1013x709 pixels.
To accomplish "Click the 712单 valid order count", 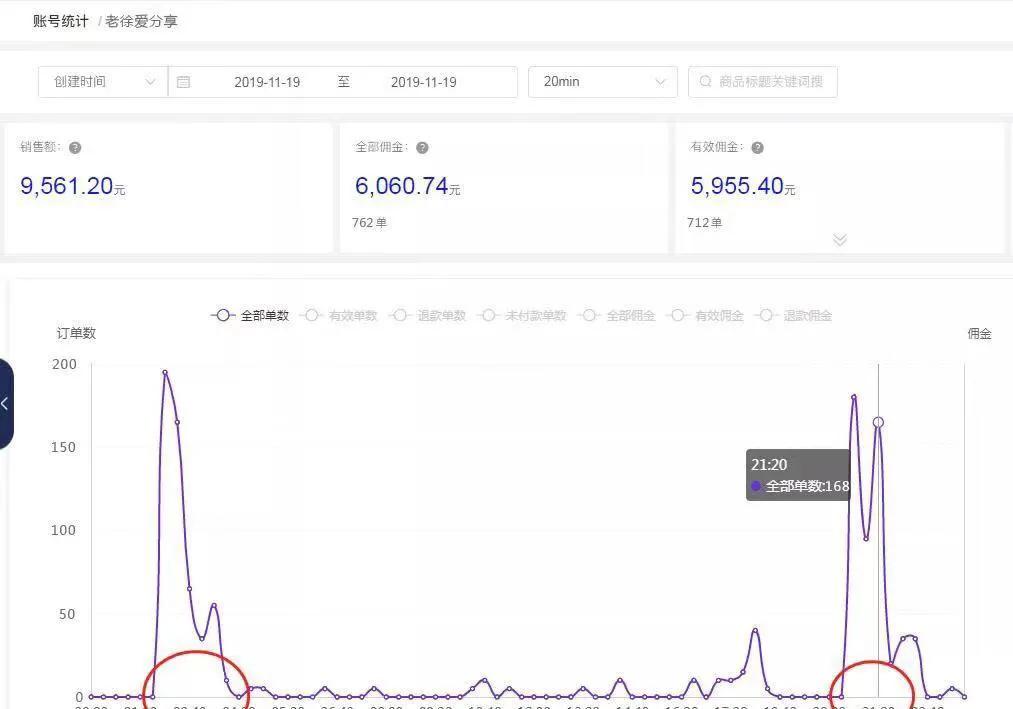I will point(705,222).
